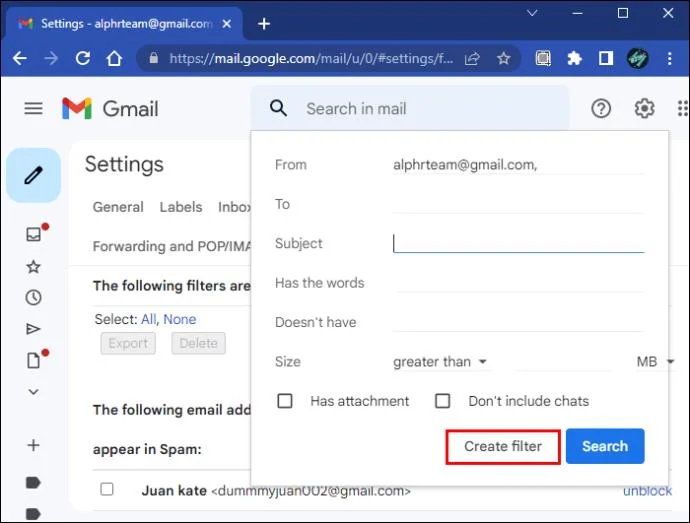Screen dimensions: 690x523
Task: Open Gmail Support help icon
Action: (x=601, y=108)
